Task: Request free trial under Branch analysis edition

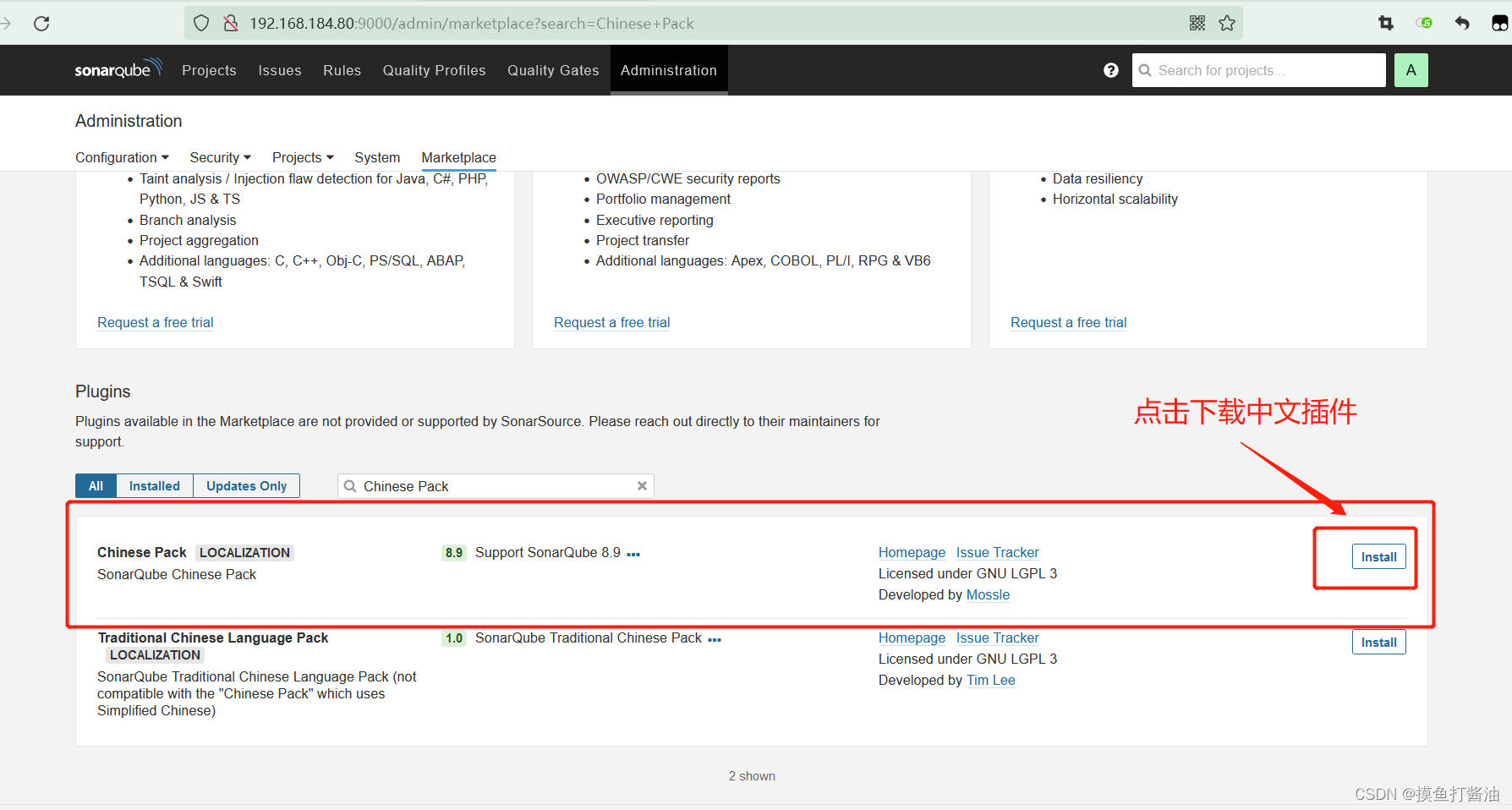Action: click(x=155, y=322)
